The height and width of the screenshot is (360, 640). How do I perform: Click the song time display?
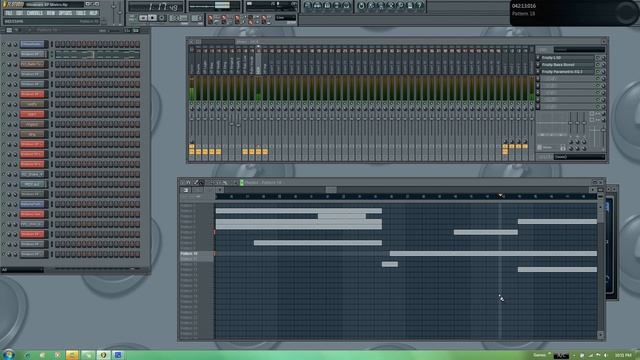point(155,7)
